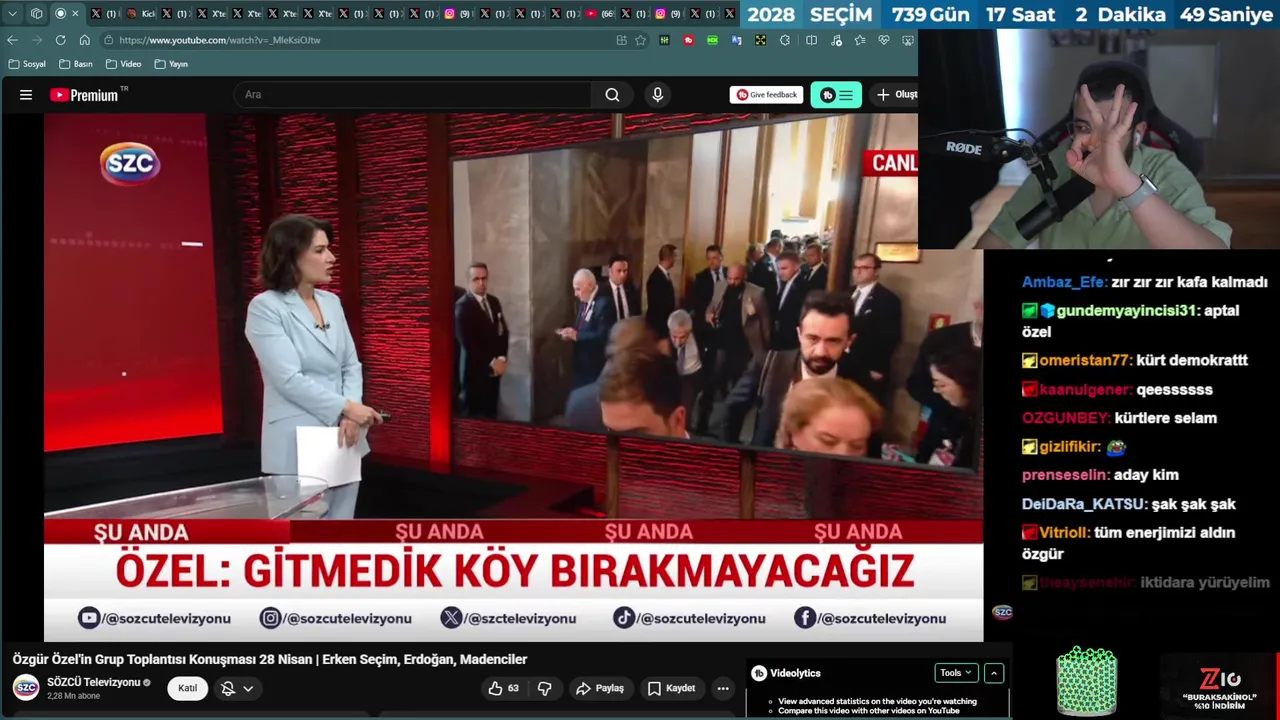Like the video with thumbs up
The height and width of the screenshot is (720, 1280).
(x=503, y=688)
